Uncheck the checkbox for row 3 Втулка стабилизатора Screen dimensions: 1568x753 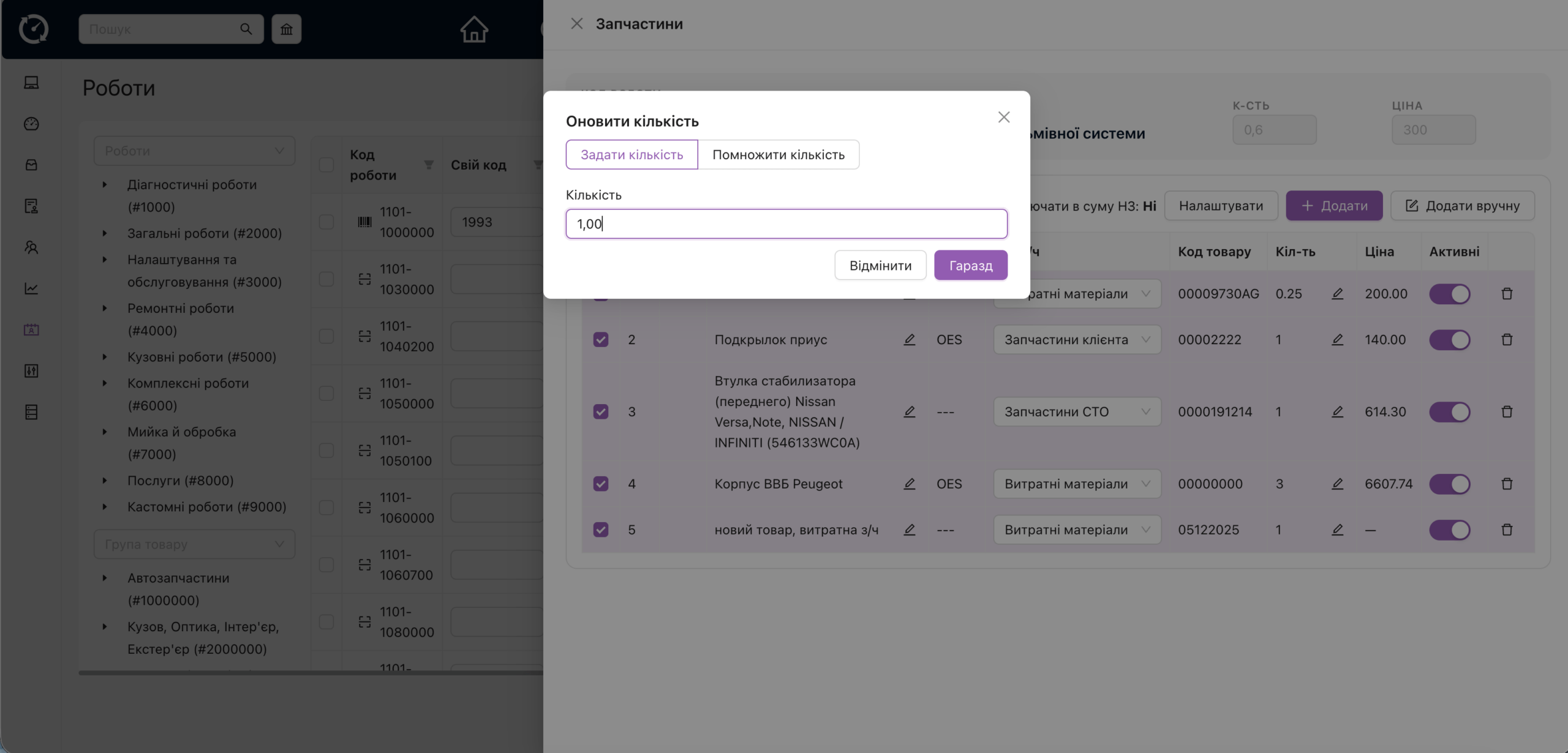tap(601, 411)
